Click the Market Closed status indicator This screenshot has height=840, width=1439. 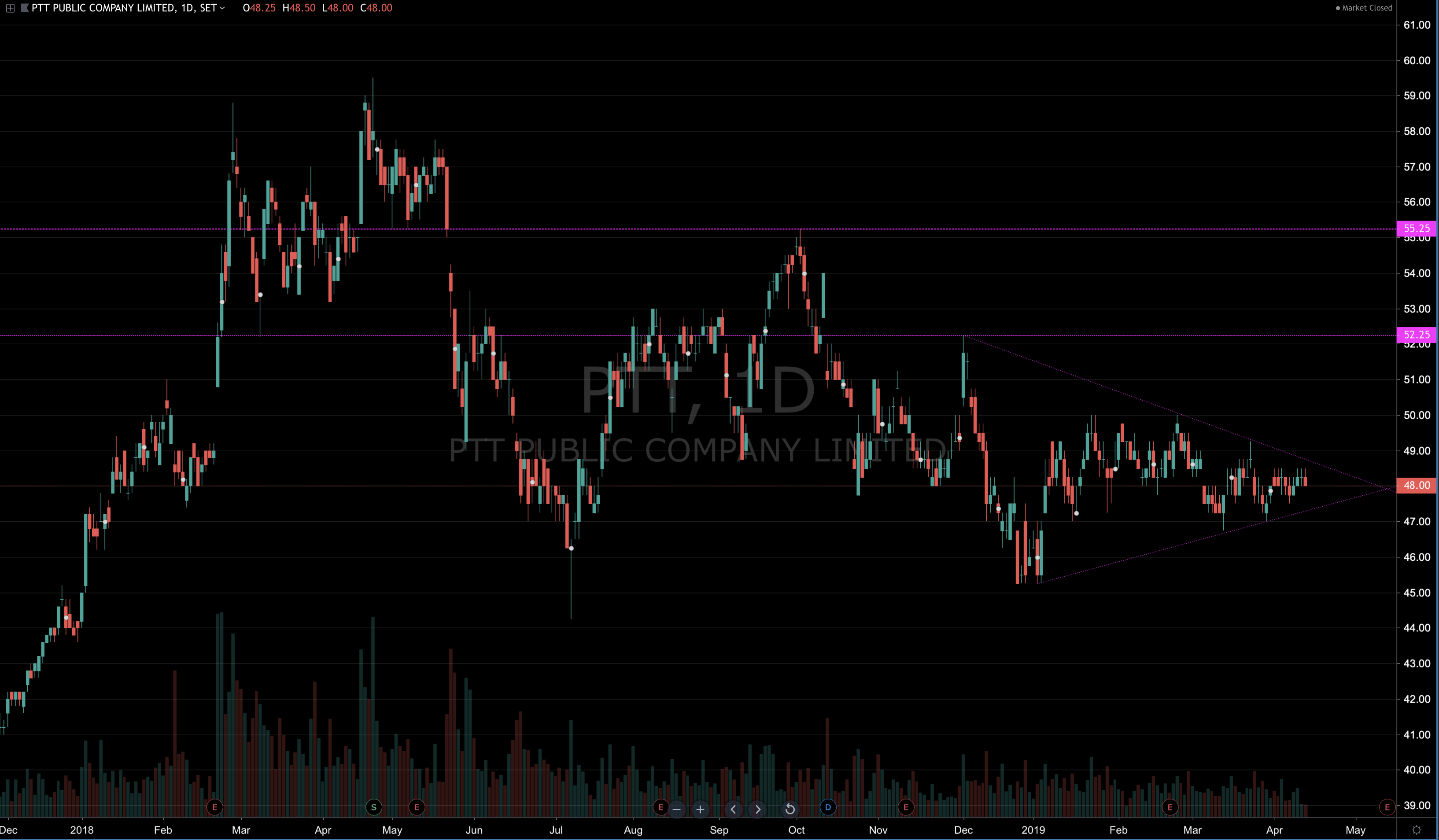coord(1364,8)
